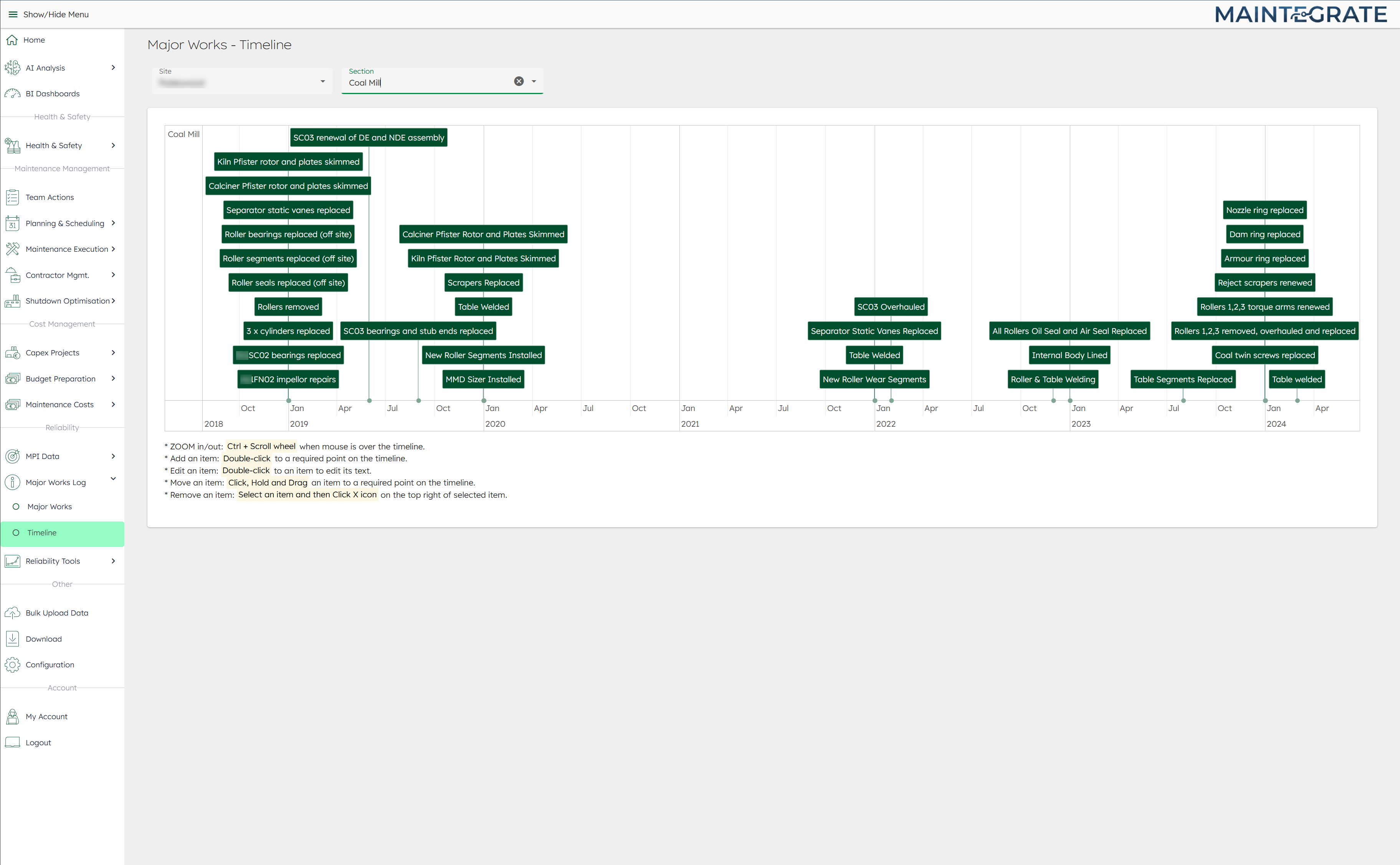
Task: Open the Site dropdown
Action: point(323,81)
